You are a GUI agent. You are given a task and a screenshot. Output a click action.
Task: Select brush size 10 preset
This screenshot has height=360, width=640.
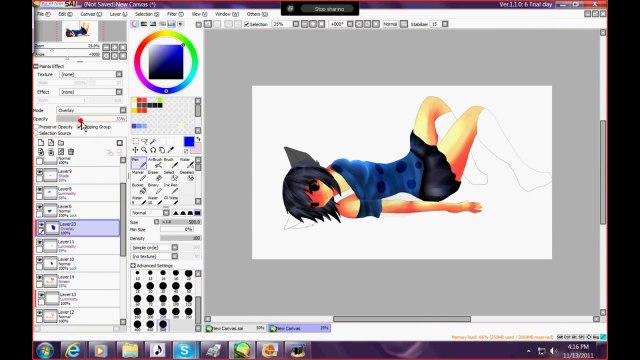pyautogui.click(x=138, y=275)
